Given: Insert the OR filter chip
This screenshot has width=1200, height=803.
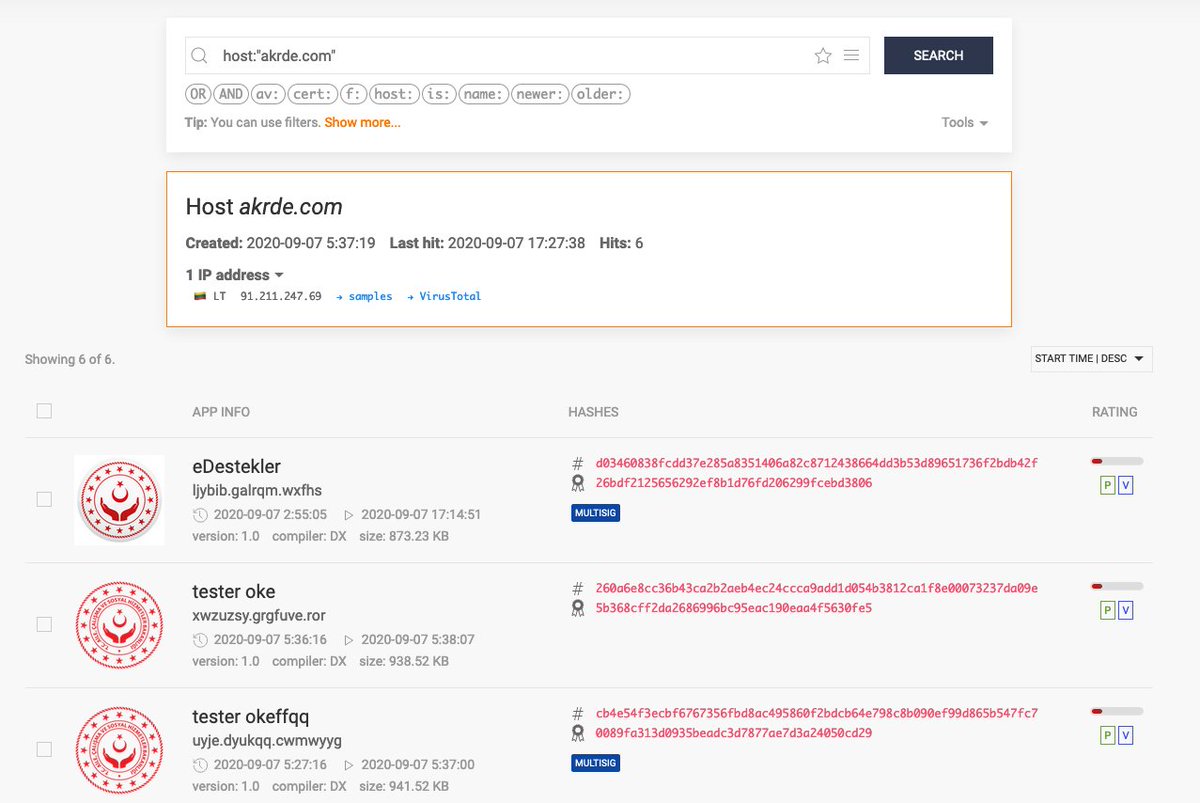Looking at the screenshot, I should tap(199, 94).
